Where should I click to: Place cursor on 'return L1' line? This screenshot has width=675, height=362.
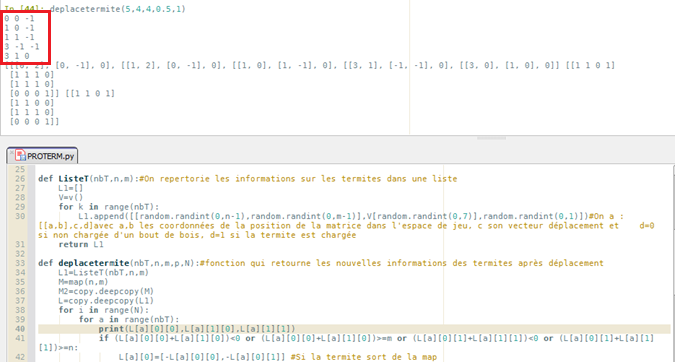(81, 244)
